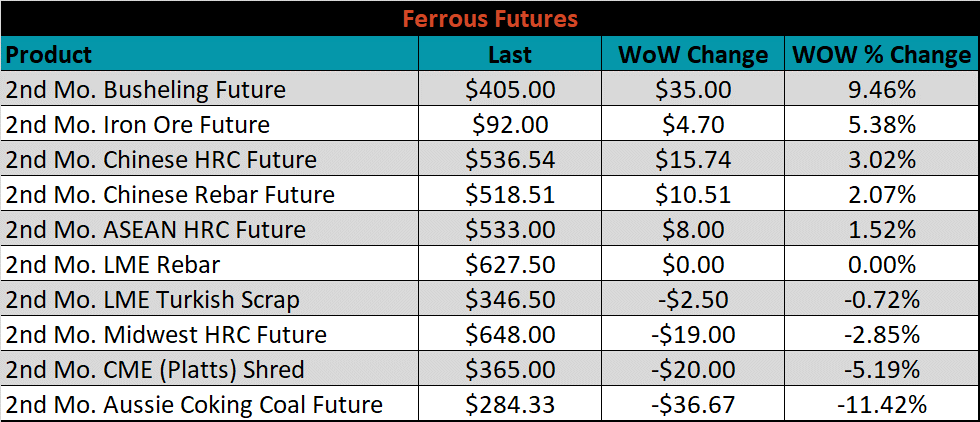Click the $4.70 Iron Ore change cell
The width and height of the screenshot is (980, 422).
point(693,124)
